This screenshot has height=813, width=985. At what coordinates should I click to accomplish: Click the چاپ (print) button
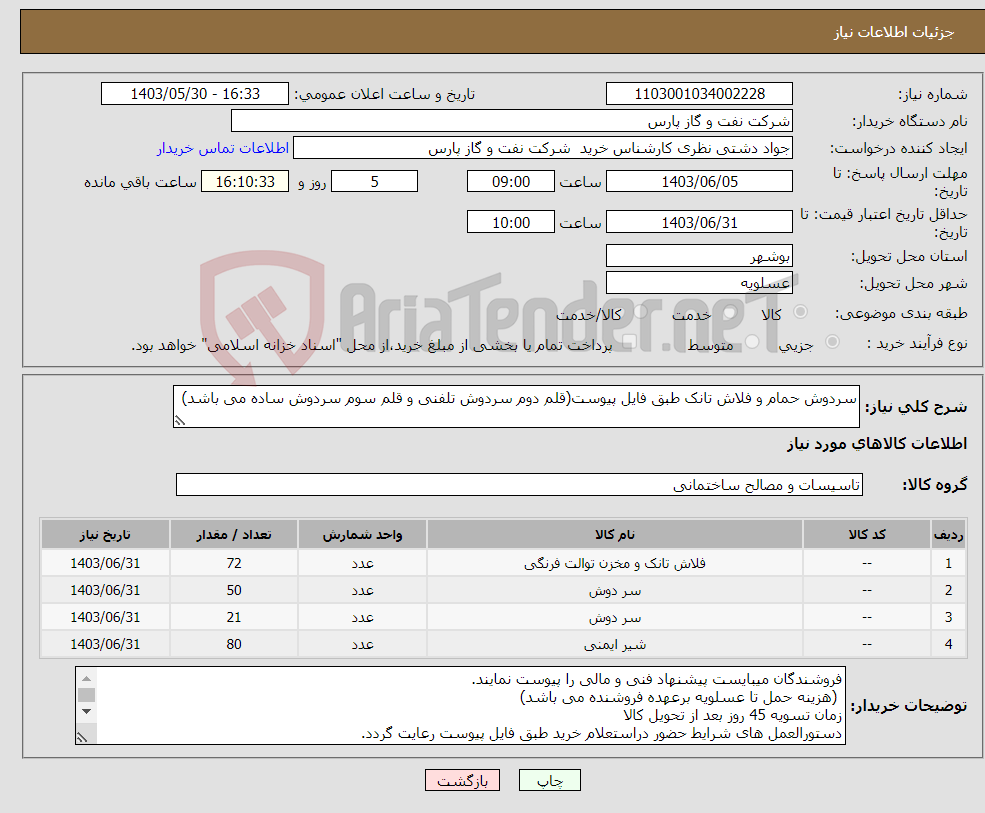pos(550,780)
